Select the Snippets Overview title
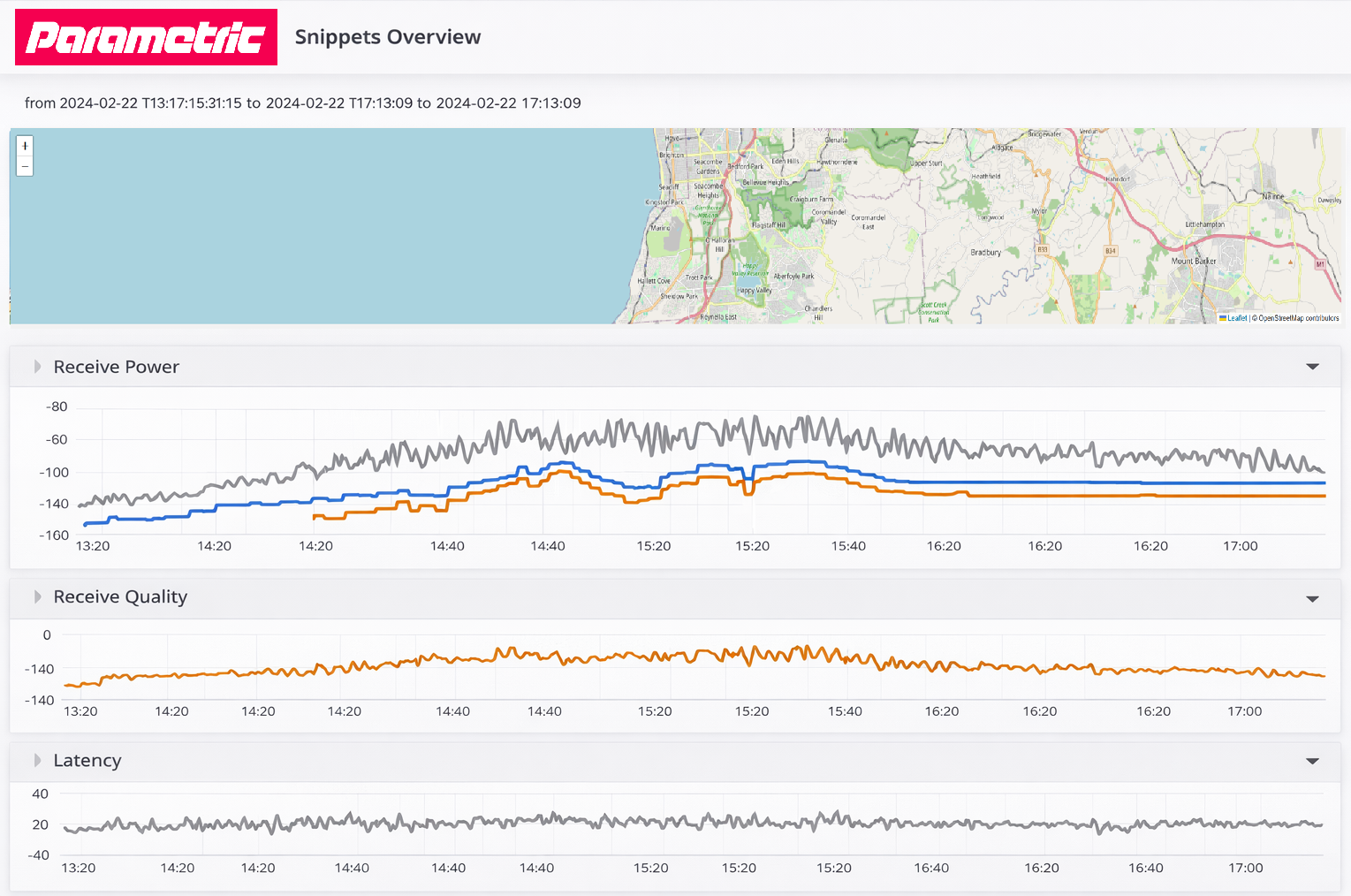This screenshot has height=896, width=1351. 388,37
